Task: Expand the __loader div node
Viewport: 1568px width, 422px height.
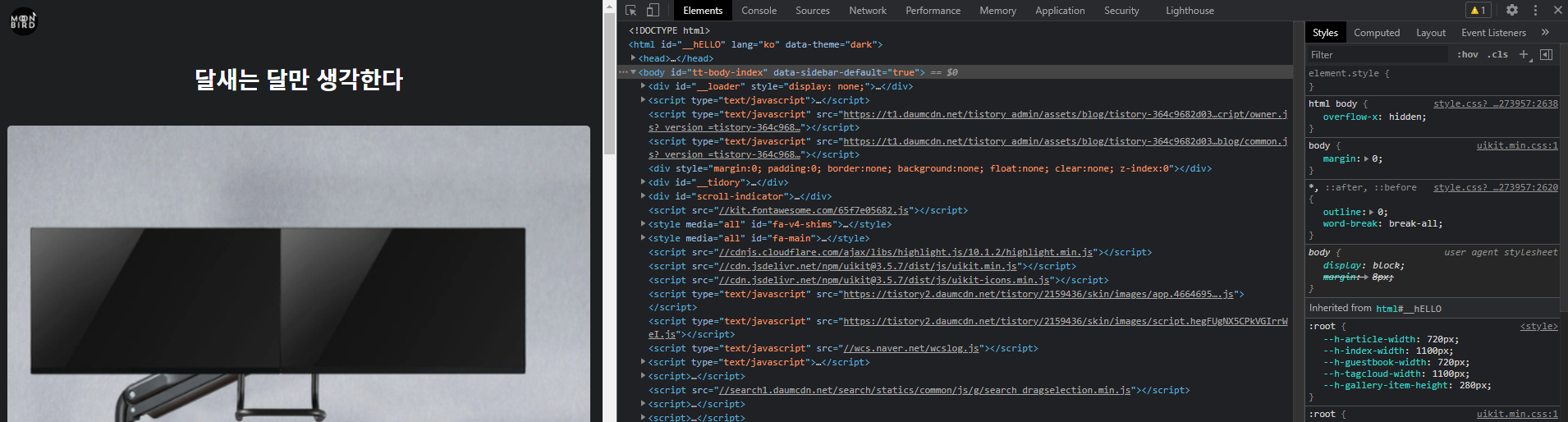Action: pyautogui.click(x=643, y=85)
